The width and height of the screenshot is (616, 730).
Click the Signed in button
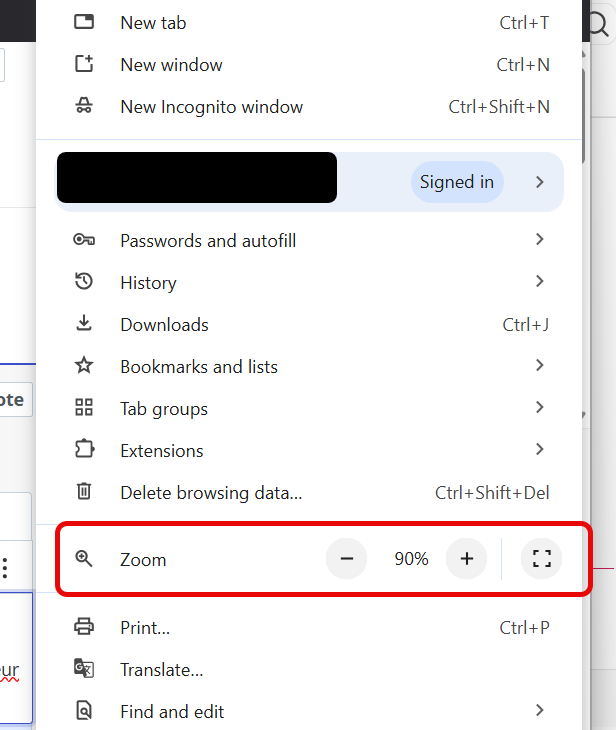click(x=457, y=182)
